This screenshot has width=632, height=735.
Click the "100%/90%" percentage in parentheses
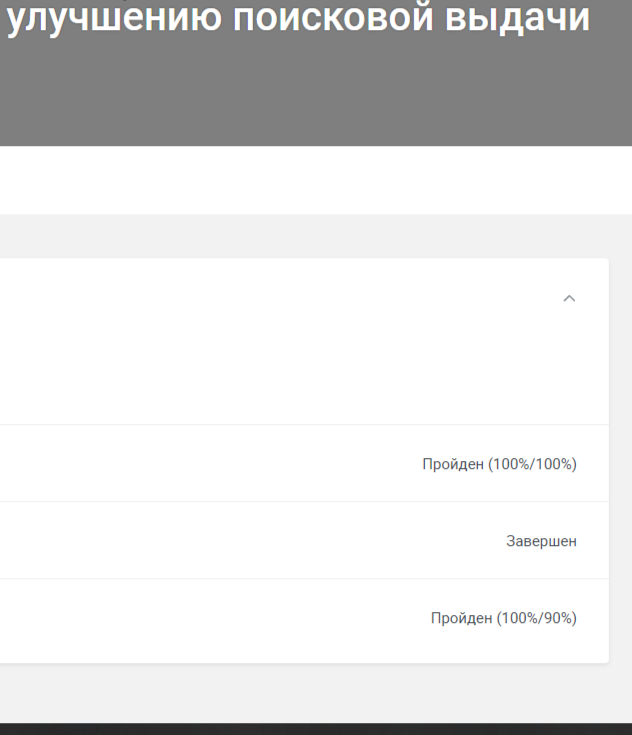point(537,618)
